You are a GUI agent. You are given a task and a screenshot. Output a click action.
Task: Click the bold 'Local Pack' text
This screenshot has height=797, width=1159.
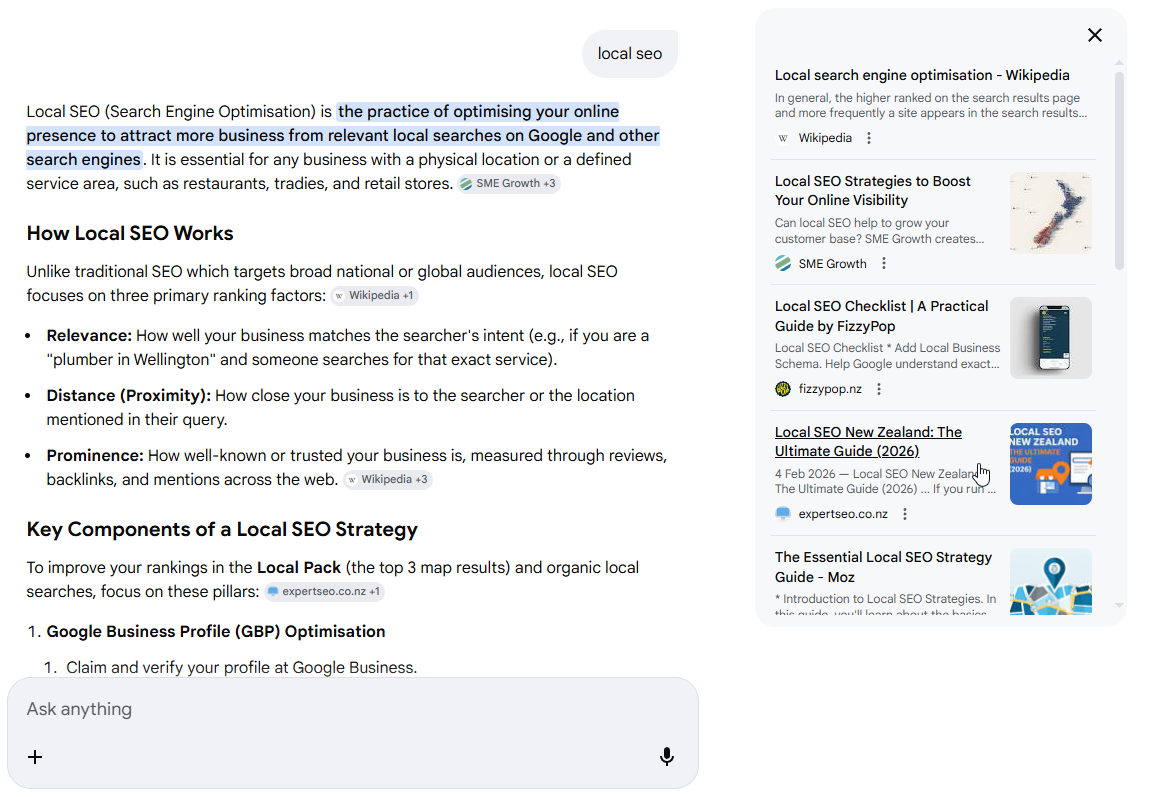pos(299,568)
